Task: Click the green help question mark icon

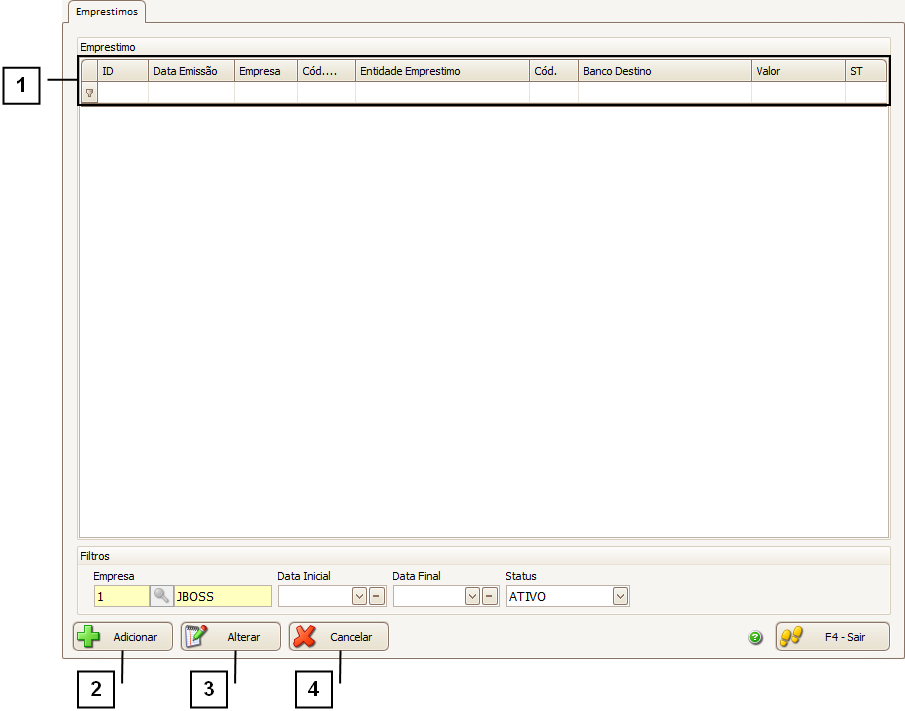Action: pos(756,637)
